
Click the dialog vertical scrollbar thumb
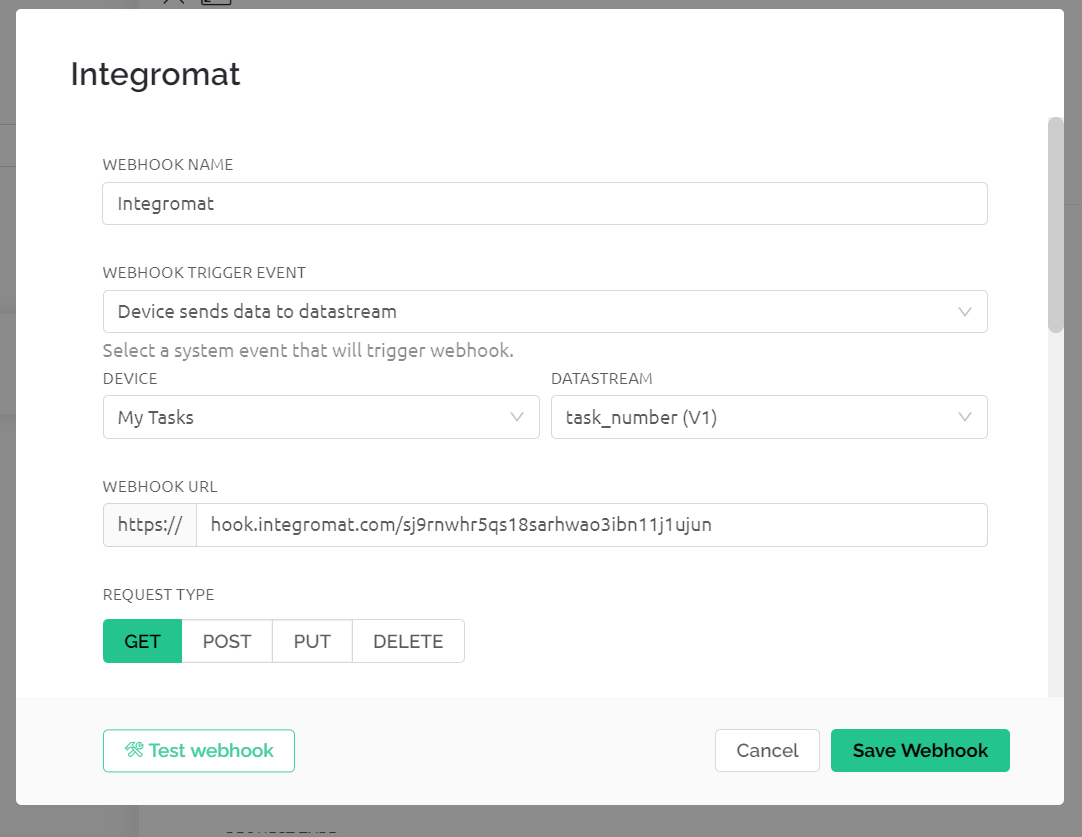1055,225
